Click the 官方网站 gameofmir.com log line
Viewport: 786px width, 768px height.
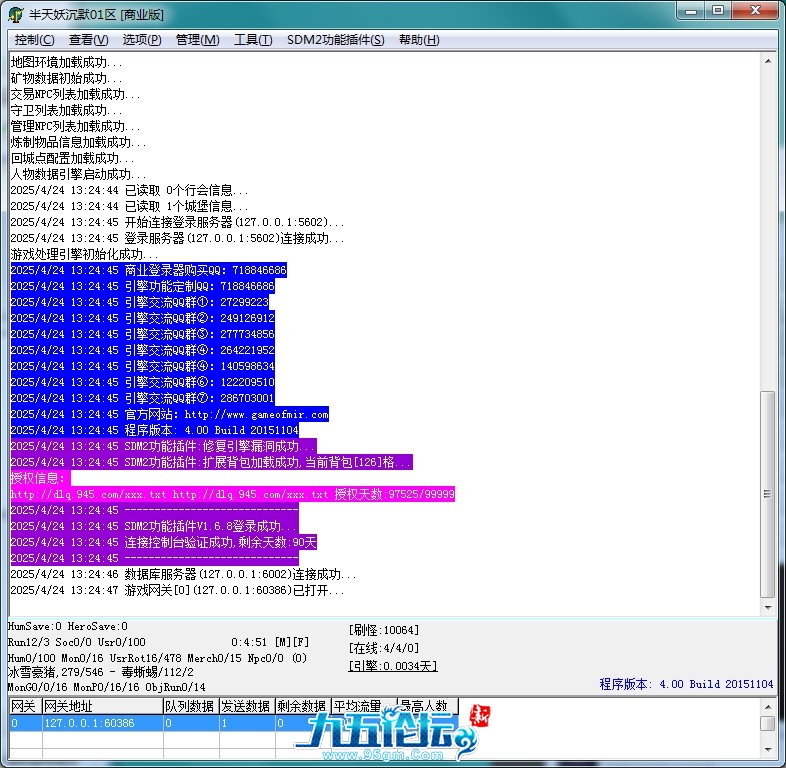tap(169, 415)
